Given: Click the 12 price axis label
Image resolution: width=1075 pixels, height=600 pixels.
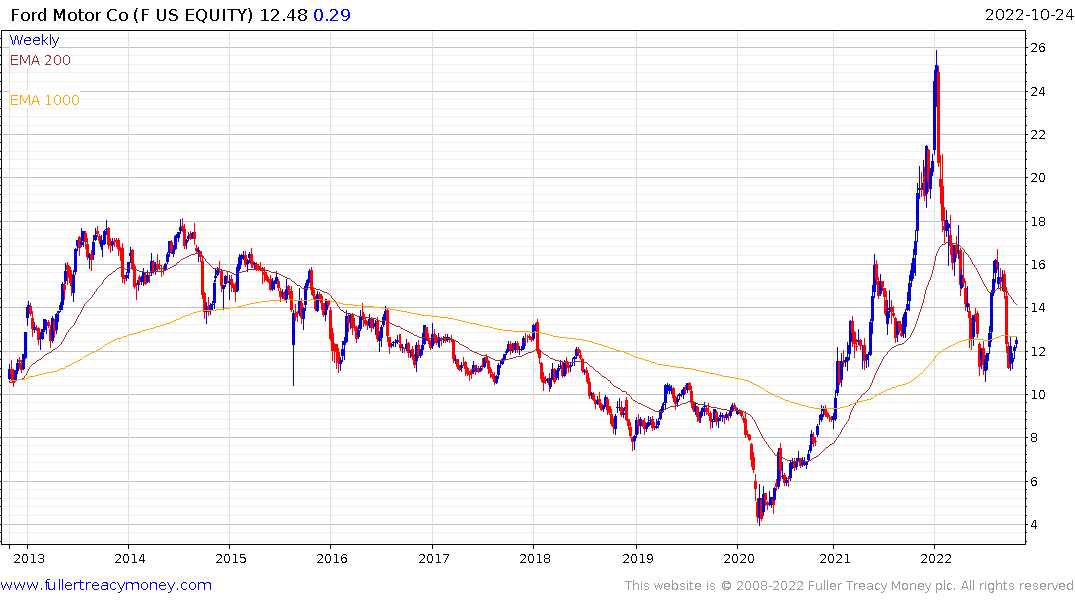Looking at the screenshot, I should [x=1038, y=351].
